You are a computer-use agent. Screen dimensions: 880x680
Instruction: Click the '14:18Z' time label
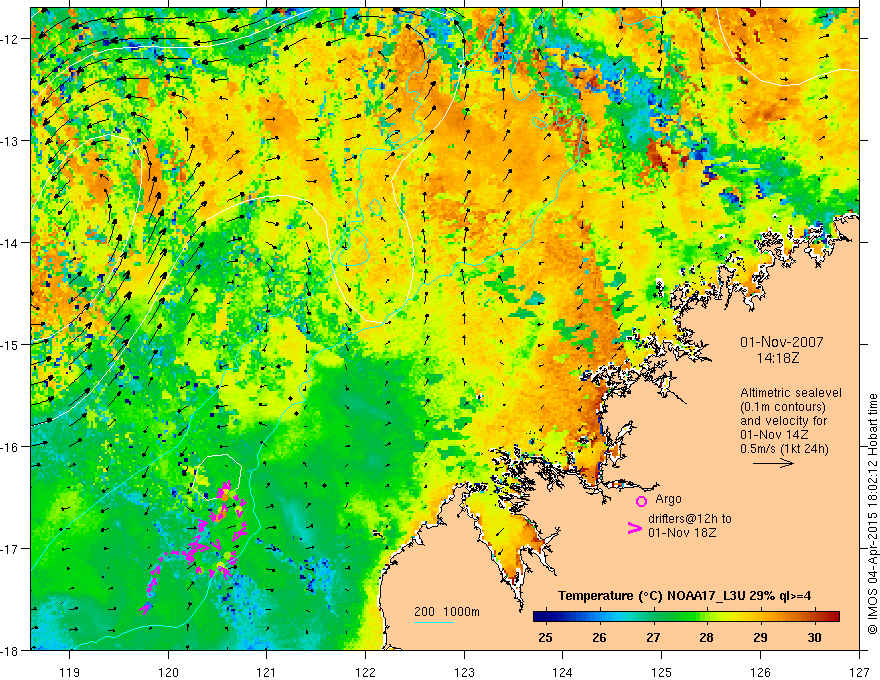coord(778,357)
